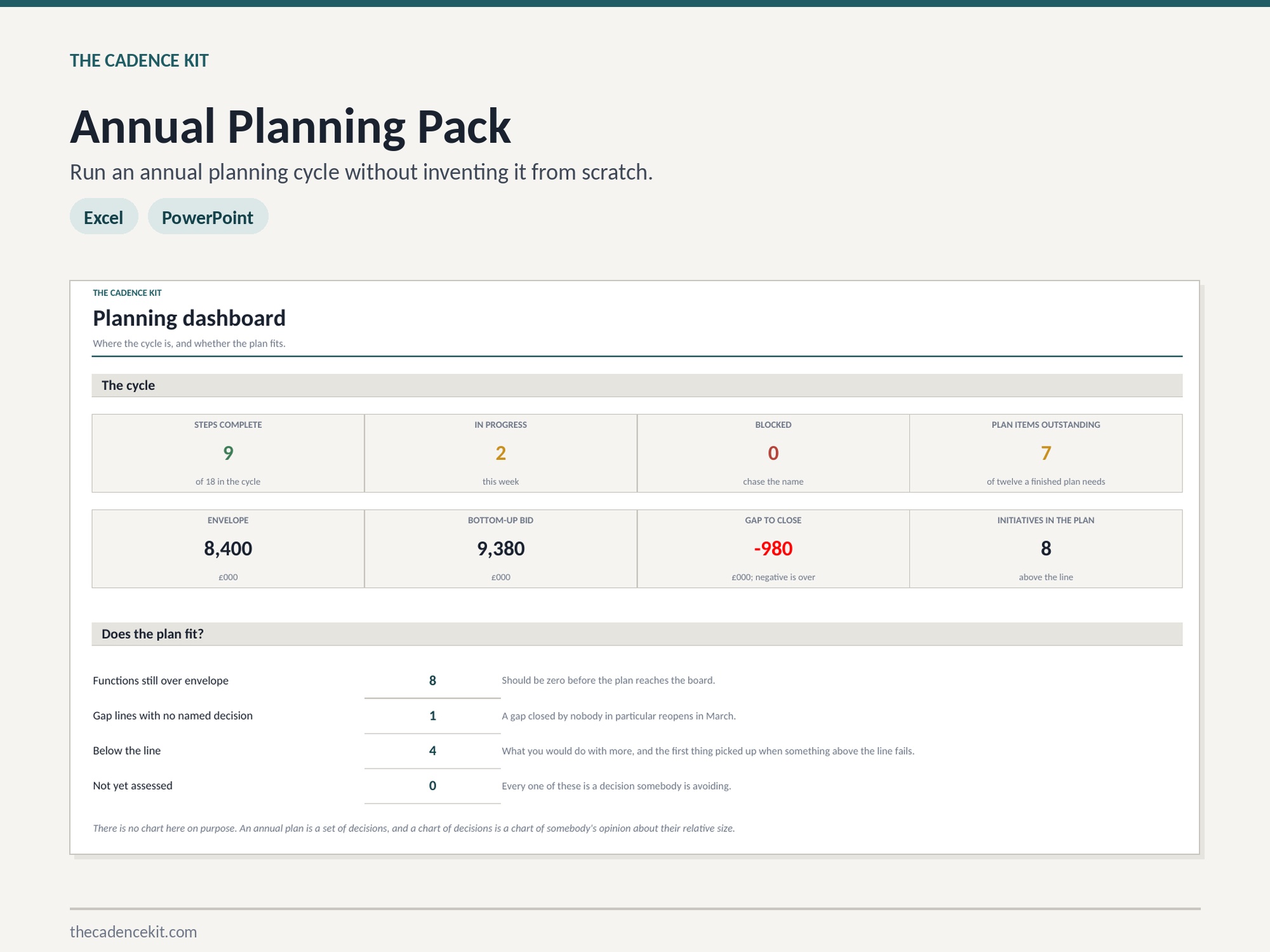Select the In Progress tile showing 2
This screenshot has height=952, width=1270.
coord(500,453)
